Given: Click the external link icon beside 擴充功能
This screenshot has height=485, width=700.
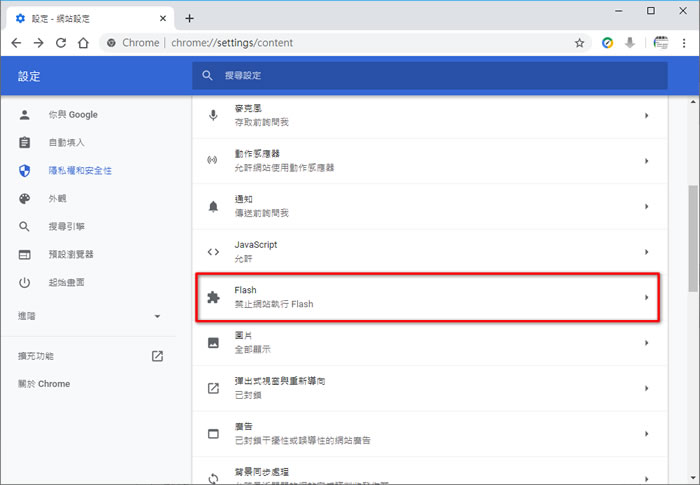Looking at the screenshot, I should pos(157,356).
